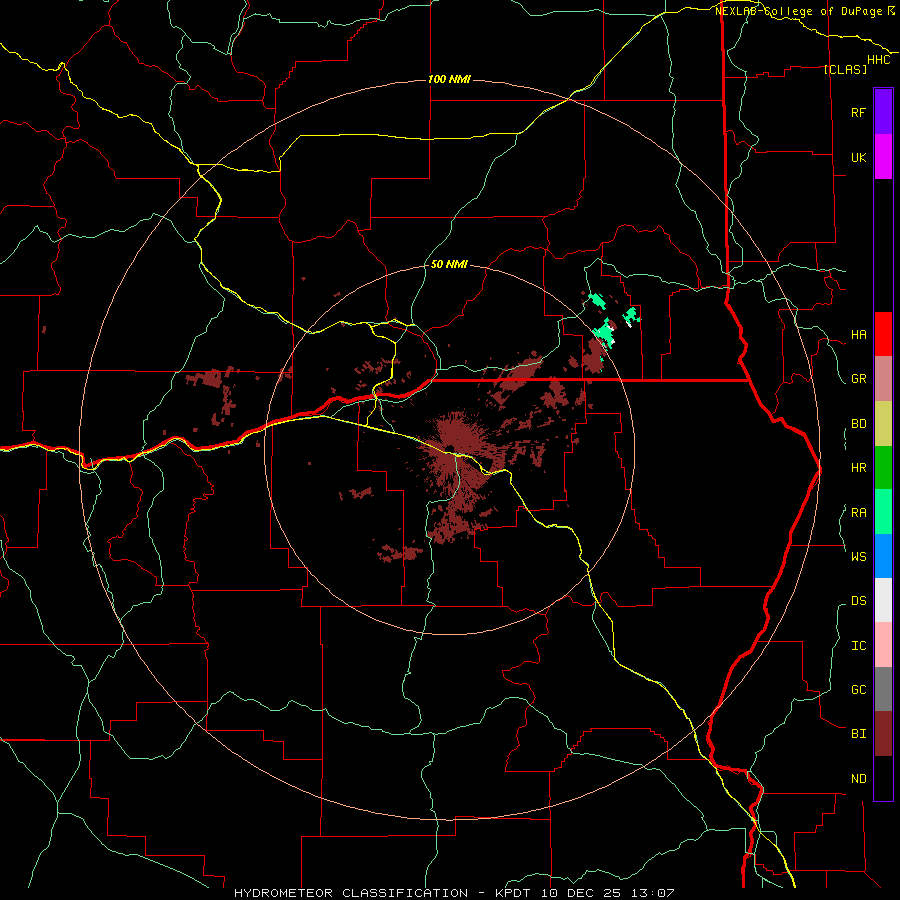Click the "UK" legend label
Image resolution: width=900 pixels, height=900 pixels.
point(858,157)
